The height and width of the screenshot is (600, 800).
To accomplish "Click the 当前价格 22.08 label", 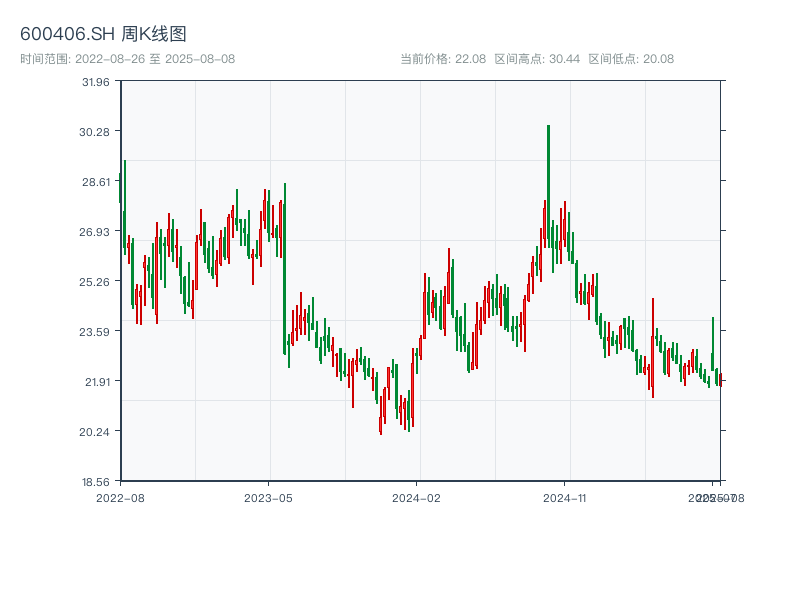I will pyautogui.click(x=442, y=59).
